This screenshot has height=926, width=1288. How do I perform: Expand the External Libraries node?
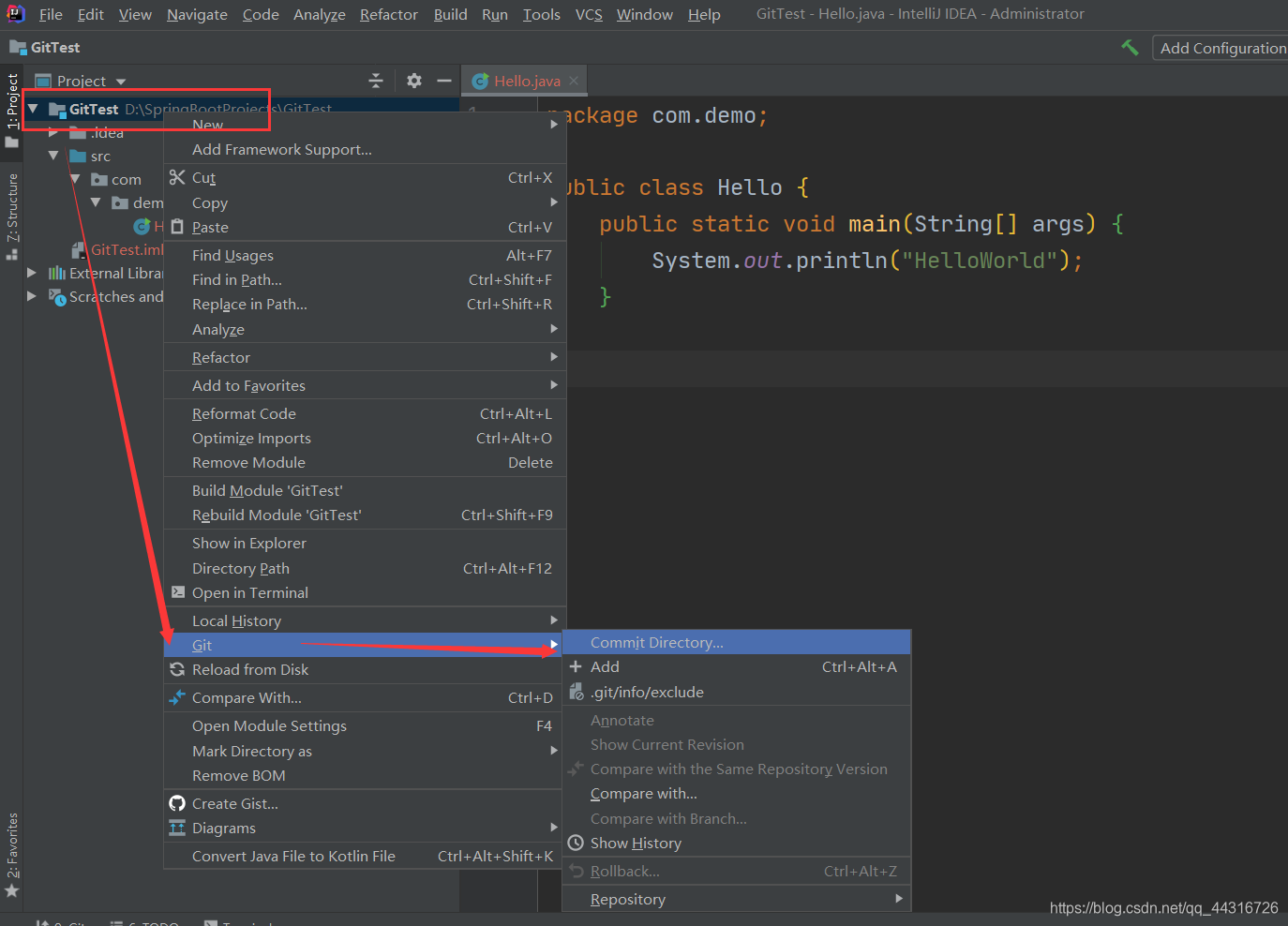click(x=32, y=273)
